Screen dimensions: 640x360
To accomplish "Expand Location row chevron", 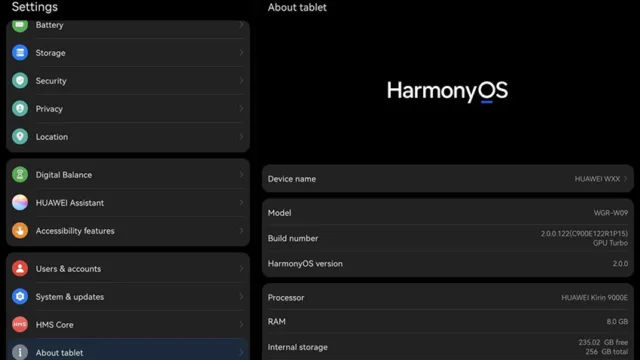I will [x=241, y=136].
